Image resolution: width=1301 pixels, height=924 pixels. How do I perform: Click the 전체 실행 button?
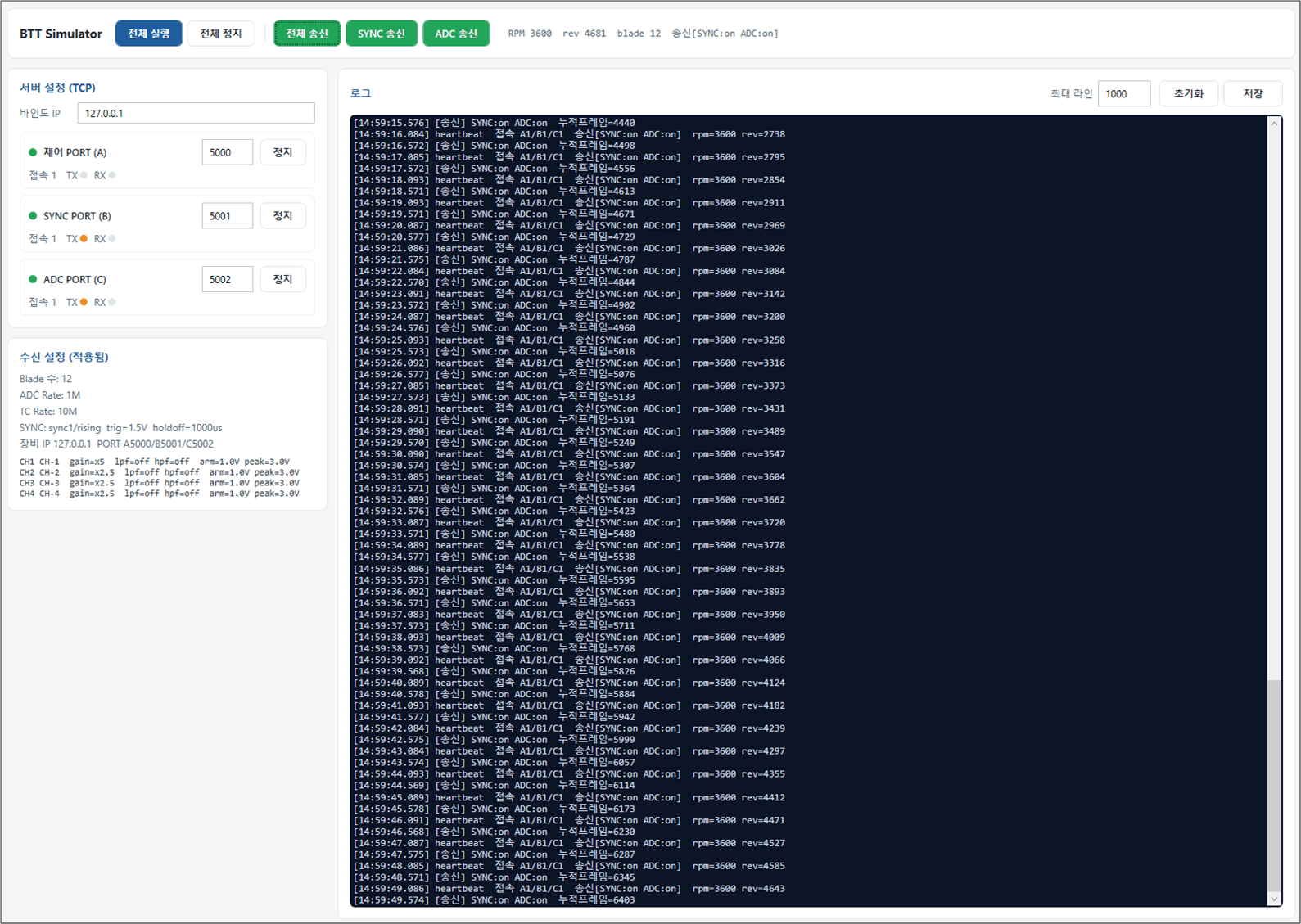(148, 34)
